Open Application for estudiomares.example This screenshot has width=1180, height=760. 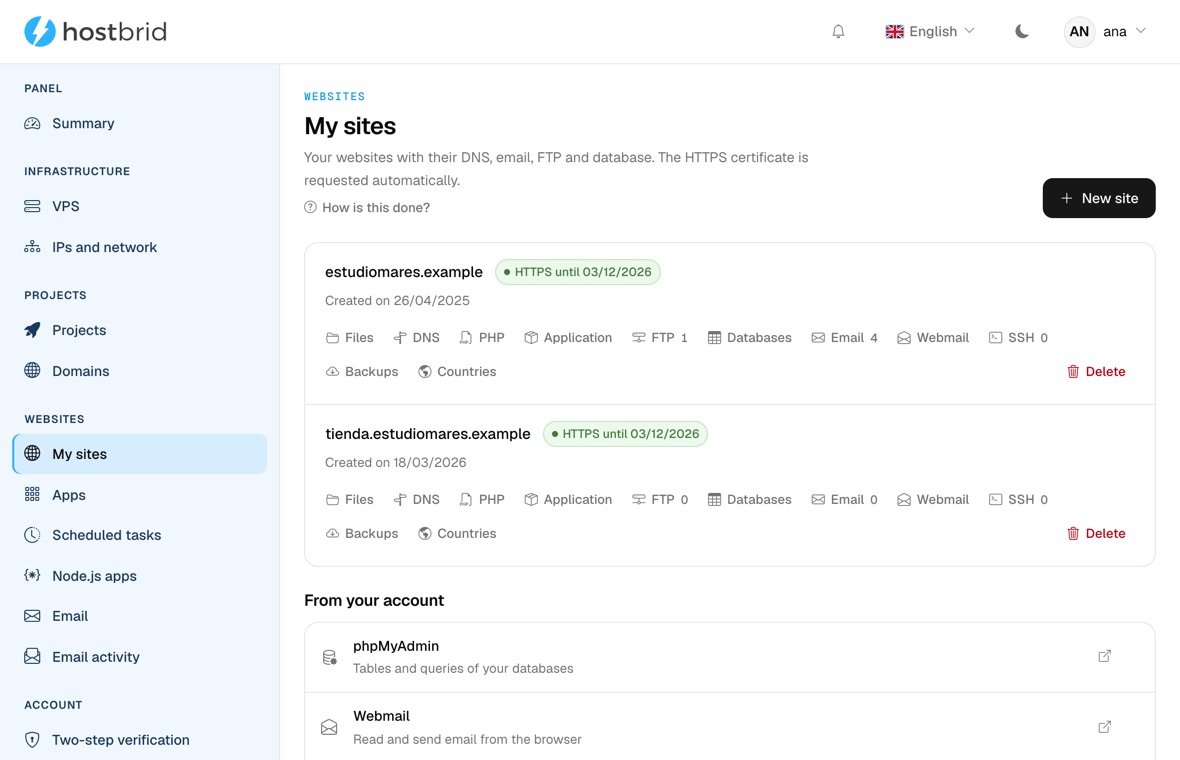[x=568, y=338]
